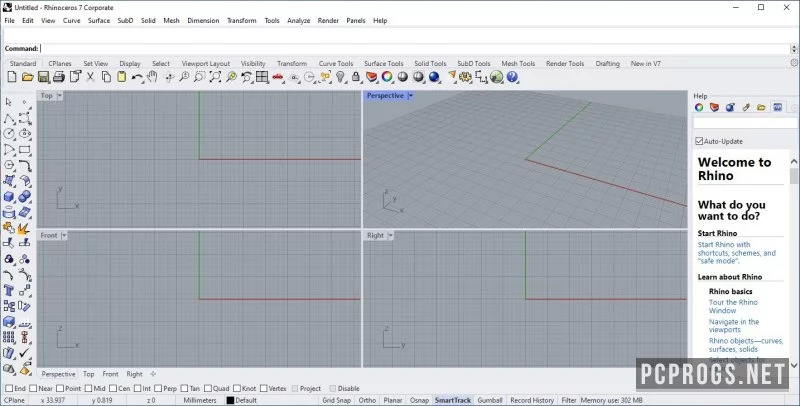Viewport: 800px width, 406px height.
Task: Open the Analyze menu
Action: click(x=298, y=20)
